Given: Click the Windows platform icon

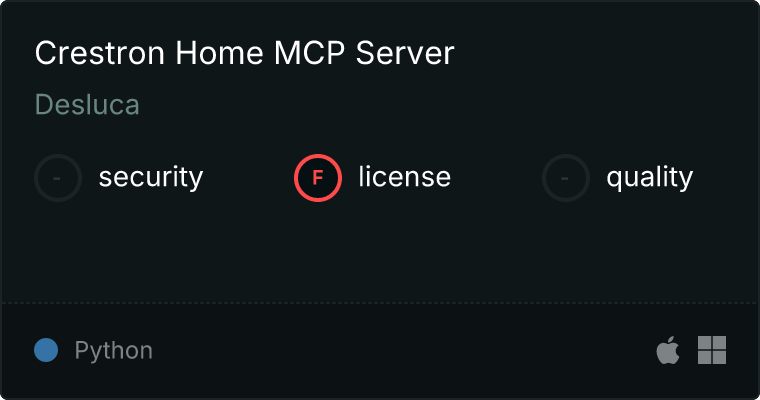Looking at the screenshot, I should pyautogui.click(x=712, y=350).
